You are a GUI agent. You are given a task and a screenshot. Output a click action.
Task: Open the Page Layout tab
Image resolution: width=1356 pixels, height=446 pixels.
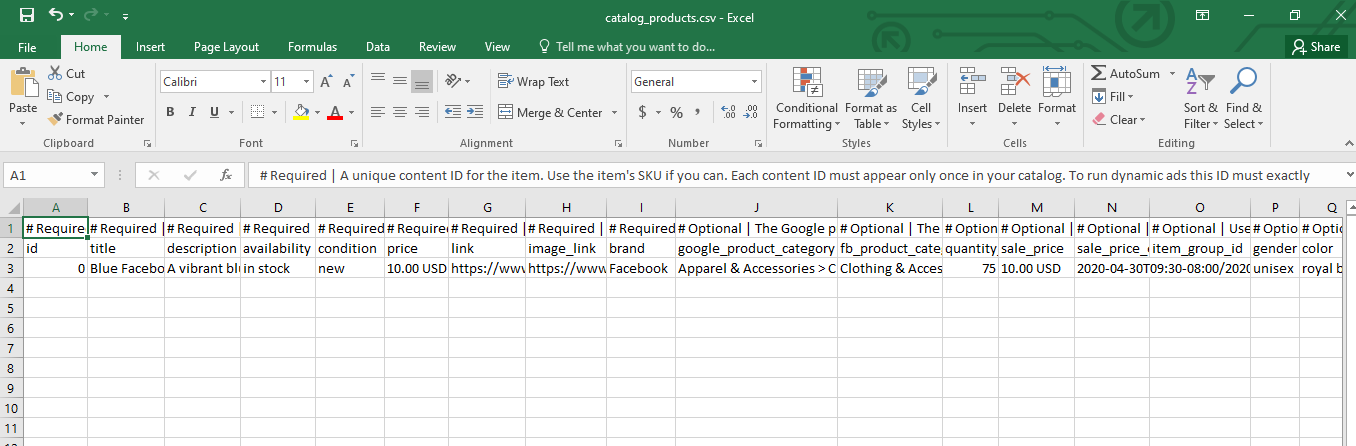pyautogui.click(x=226, y=47)
